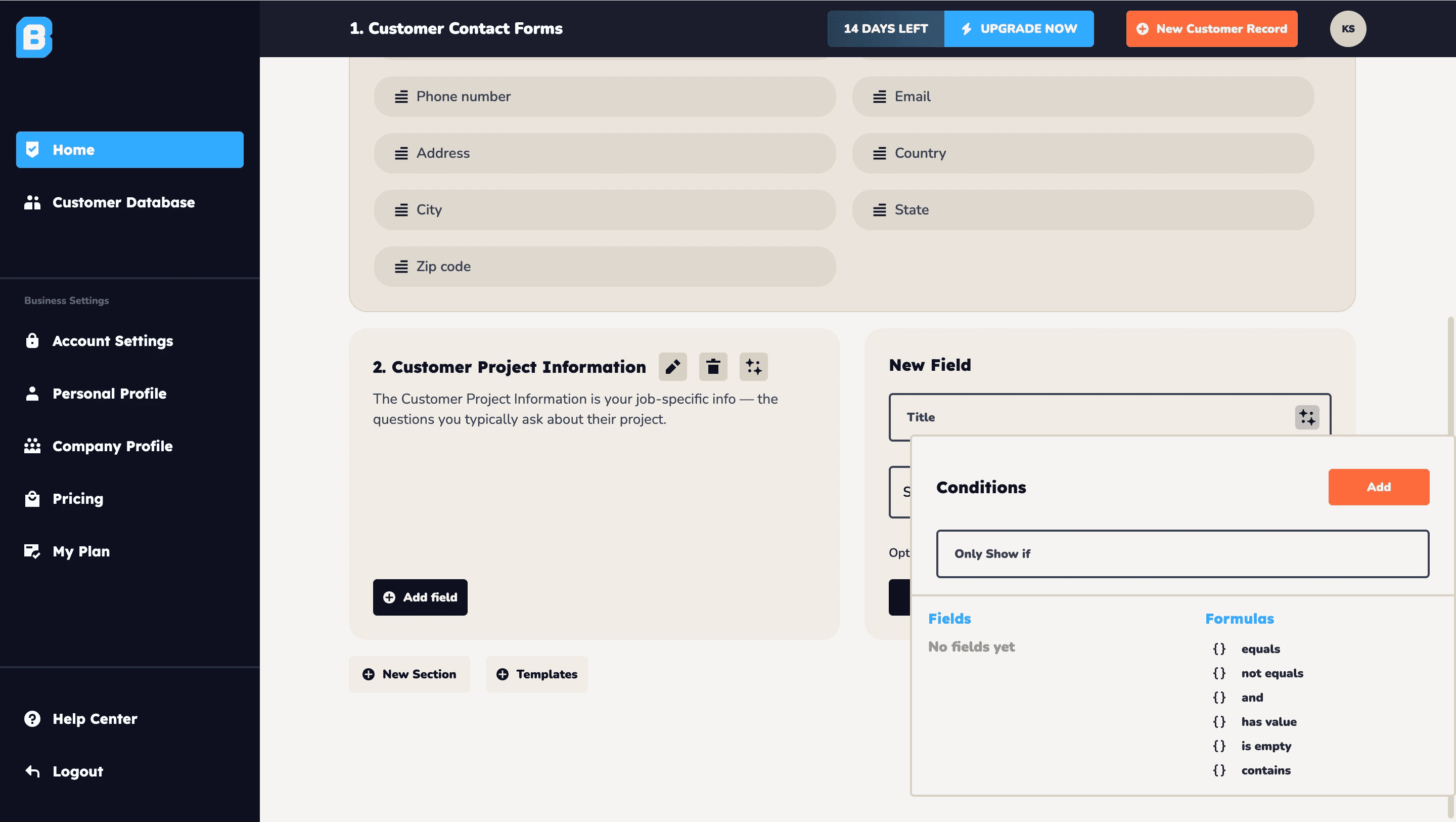Screen dimensions: 1456x822
Task: Go to Account Settings page
Action: point(112,341)
